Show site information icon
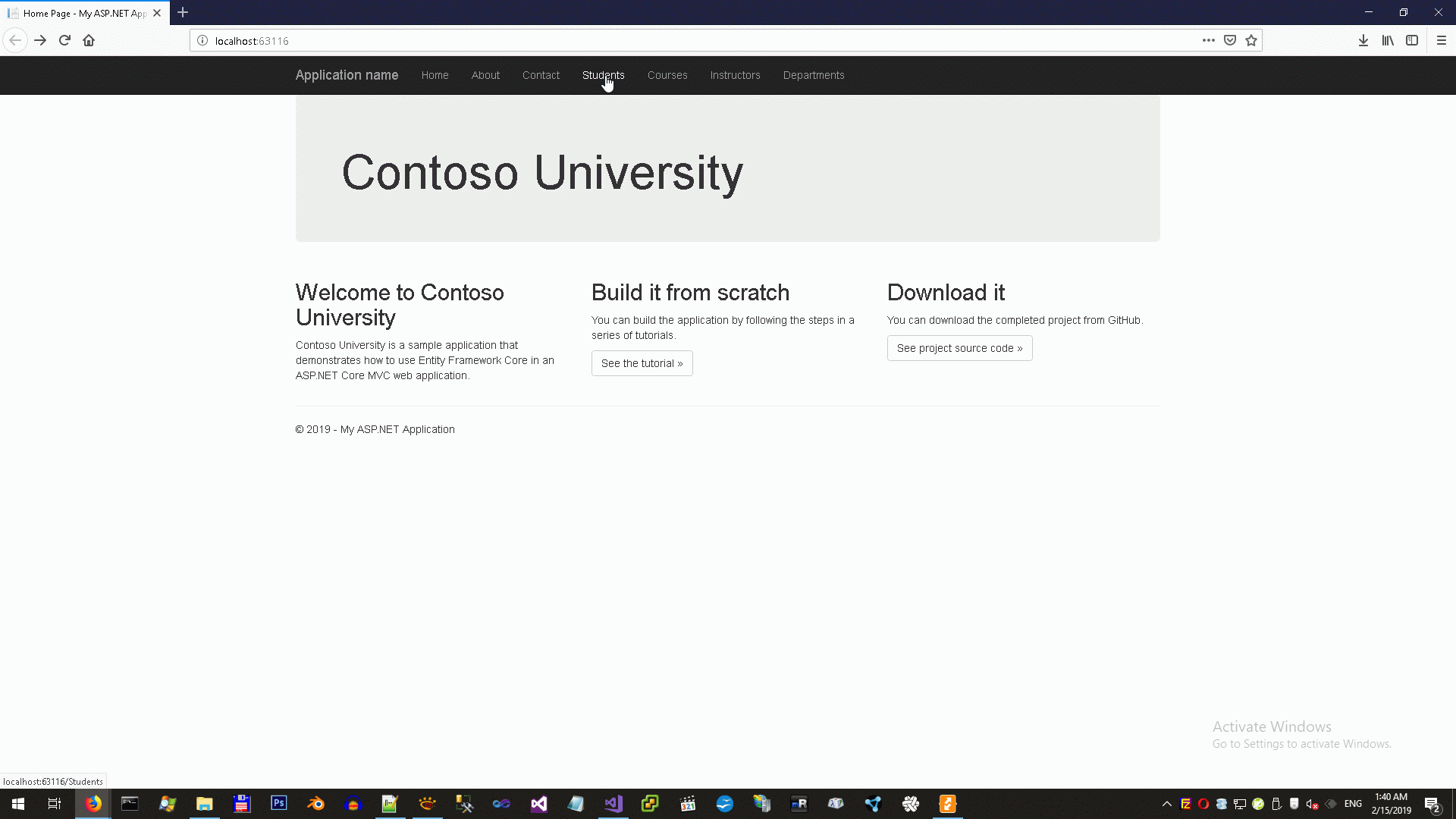 [x=202, y=41]
